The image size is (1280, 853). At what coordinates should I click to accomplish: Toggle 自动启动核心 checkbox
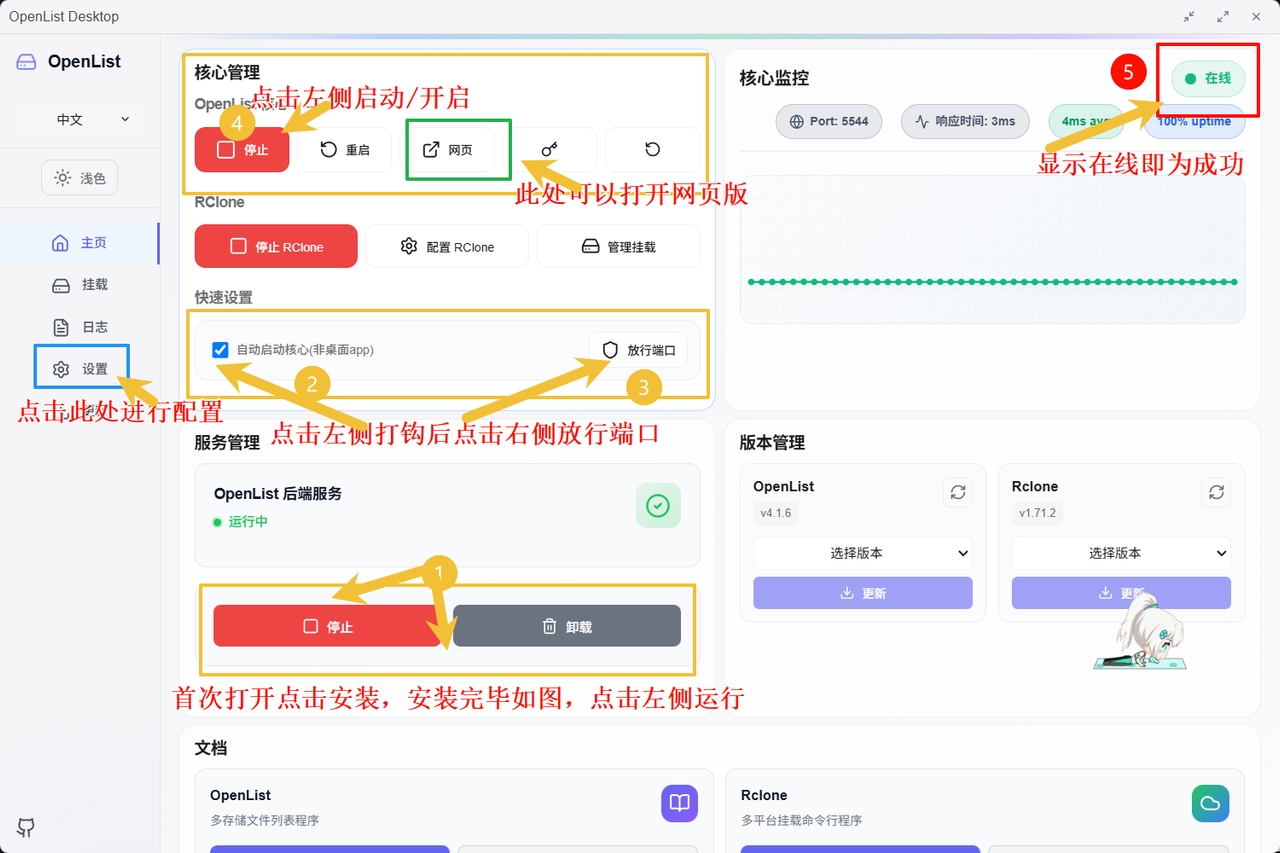(x=220, y=350)
